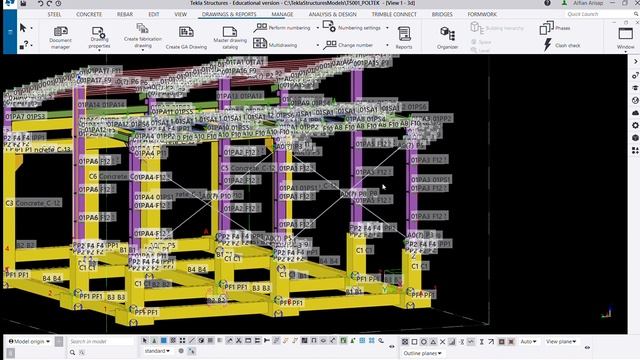640x360 pixels.
Task: Open the undo history clock icon
Action: click(59, 3)
